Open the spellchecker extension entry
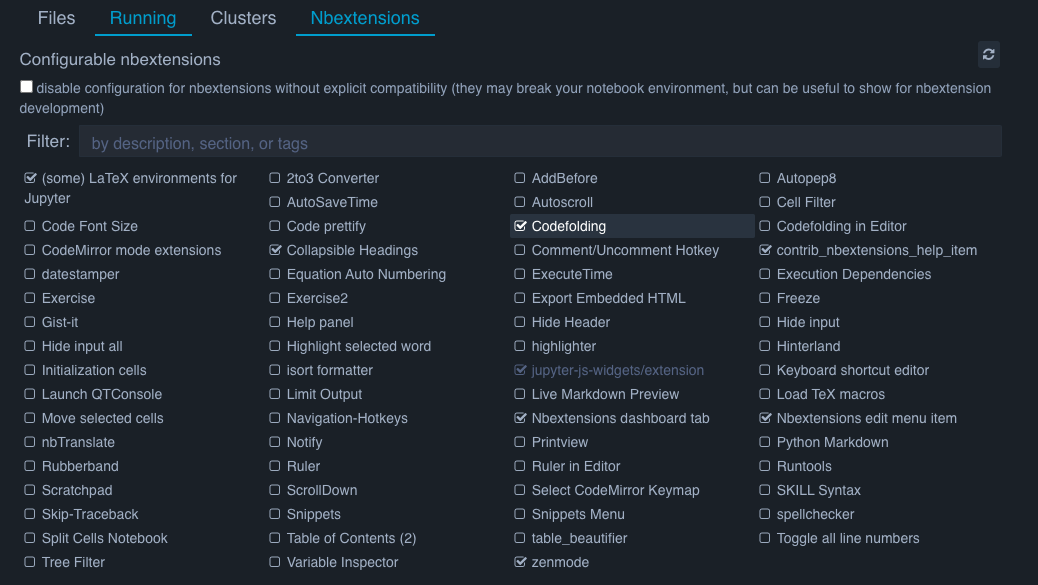 pyautogui.click(x=815, y=514)
